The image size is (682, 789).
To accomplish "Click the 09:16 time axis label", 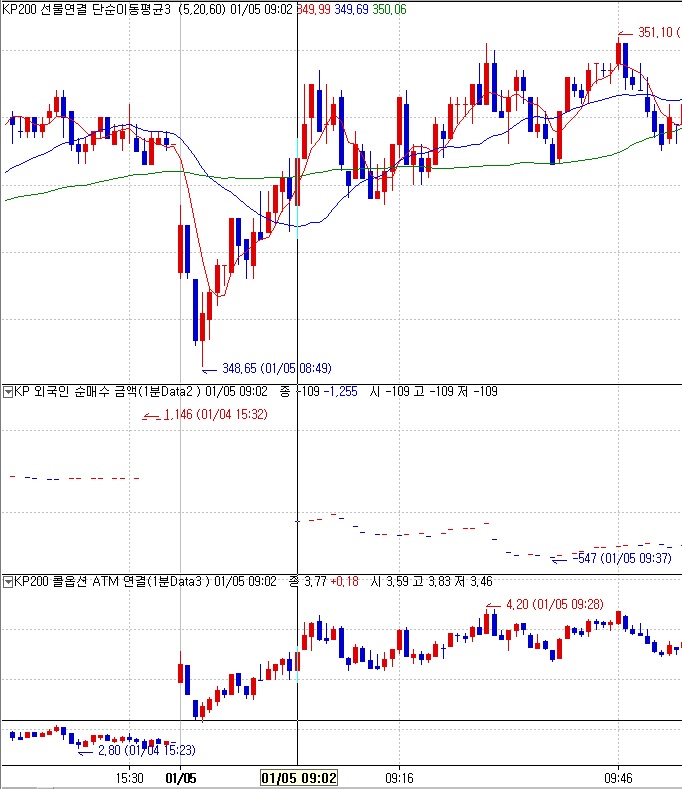I will click(x=399, y=777).
